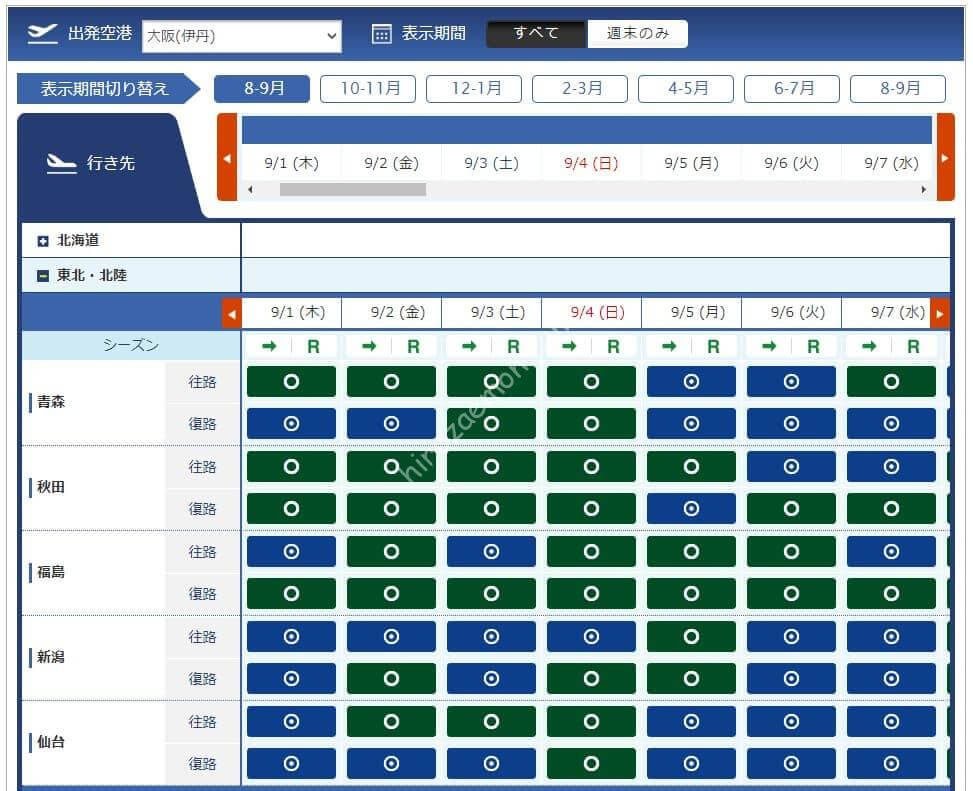Click the 9/1 (木) date in top header
Screen dimensions: 973x791
click(x=291, y=163)
